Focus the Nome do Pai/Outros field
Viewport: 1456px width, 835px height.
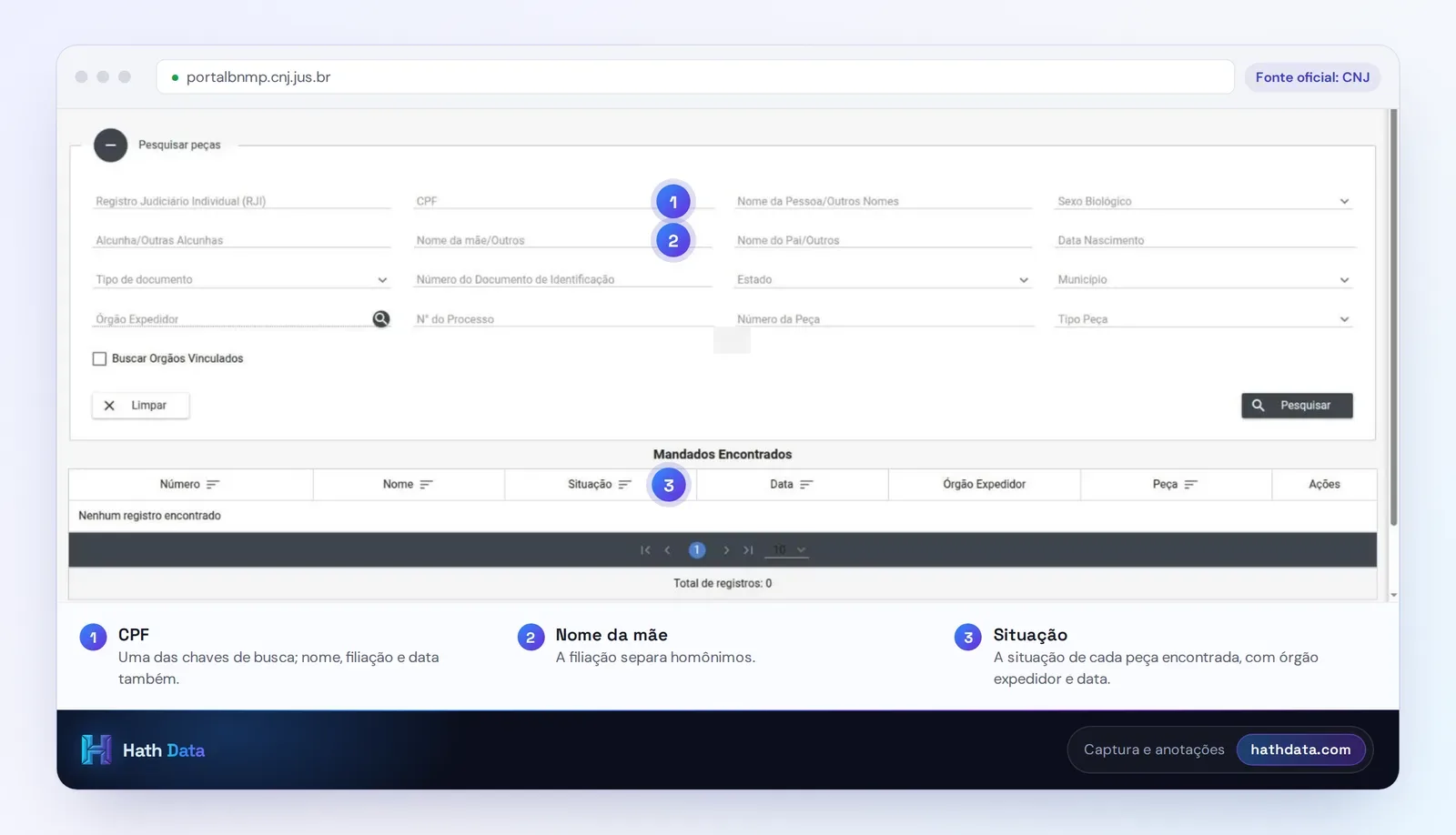pyautogui.click(x=884, y=240)
